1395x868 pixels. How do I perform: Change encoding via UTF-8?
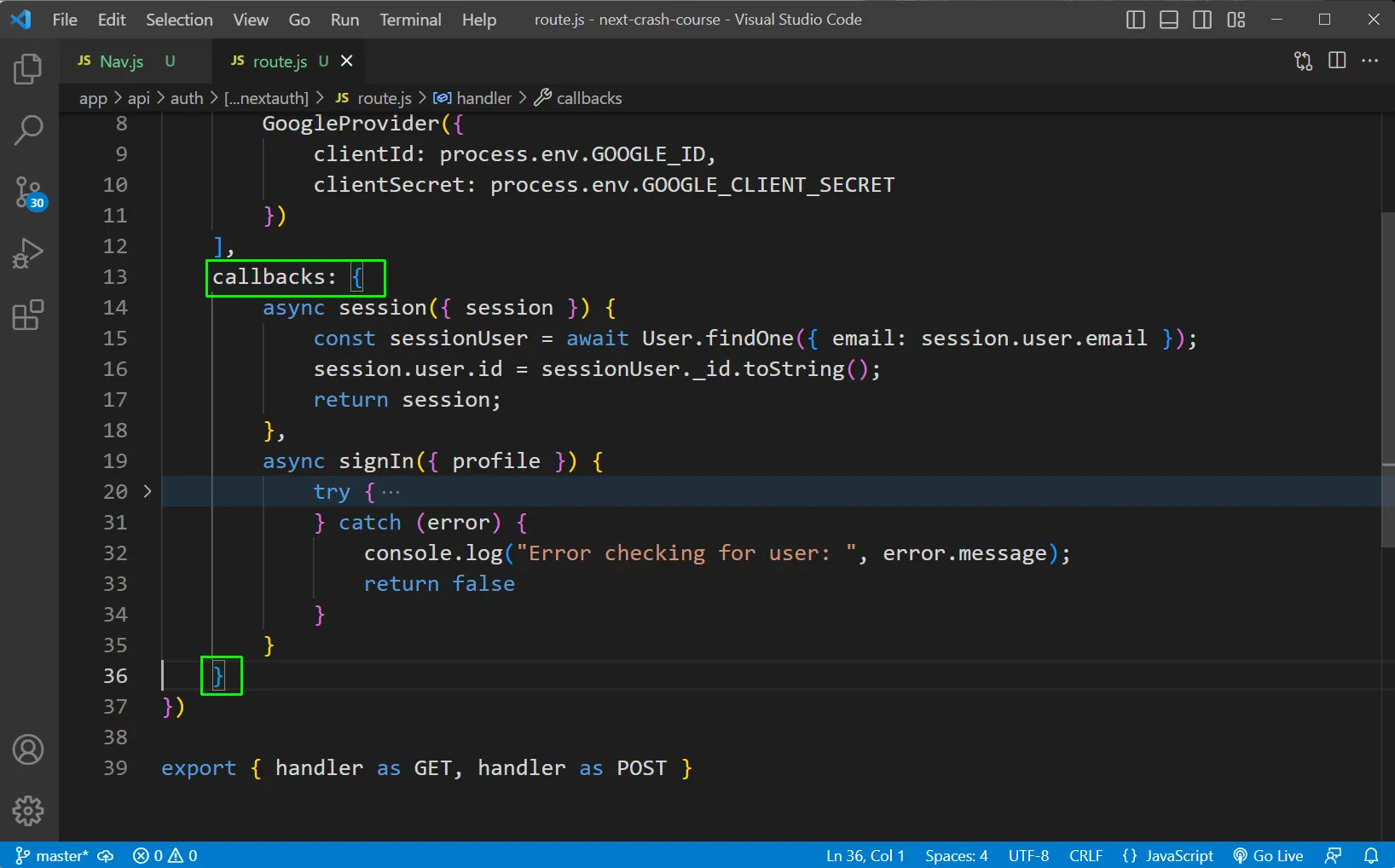click(1028, 855)
